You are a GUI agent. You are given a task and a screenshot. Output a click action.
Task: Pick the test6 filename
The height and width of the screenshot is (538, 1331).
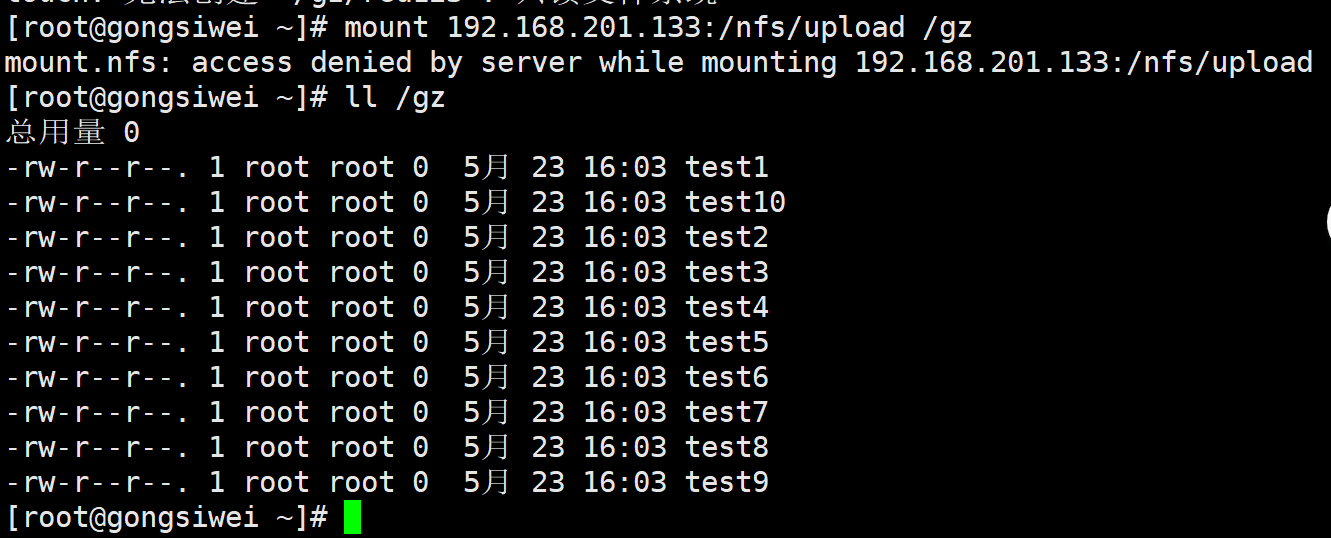727,378
